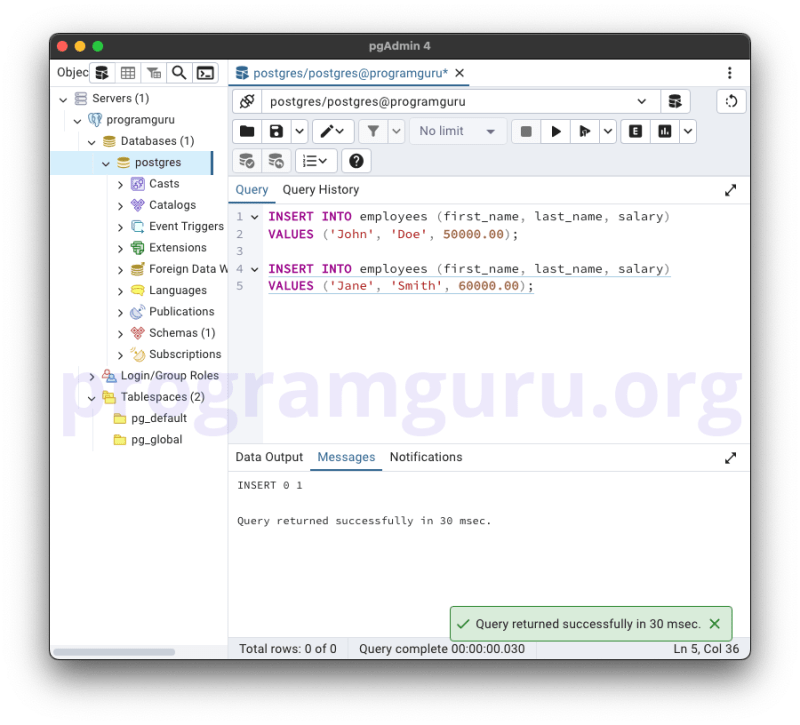Select the Extensions tree item
Image resolution: width=800 pixels, height=725 pixels.
pos(178,248)
